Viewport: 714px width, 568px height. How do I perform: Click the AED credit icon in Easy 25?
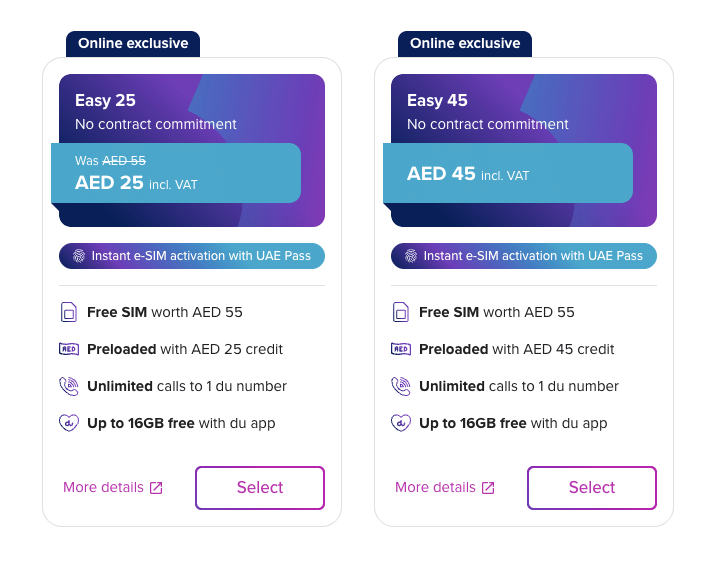click(69, 349)
